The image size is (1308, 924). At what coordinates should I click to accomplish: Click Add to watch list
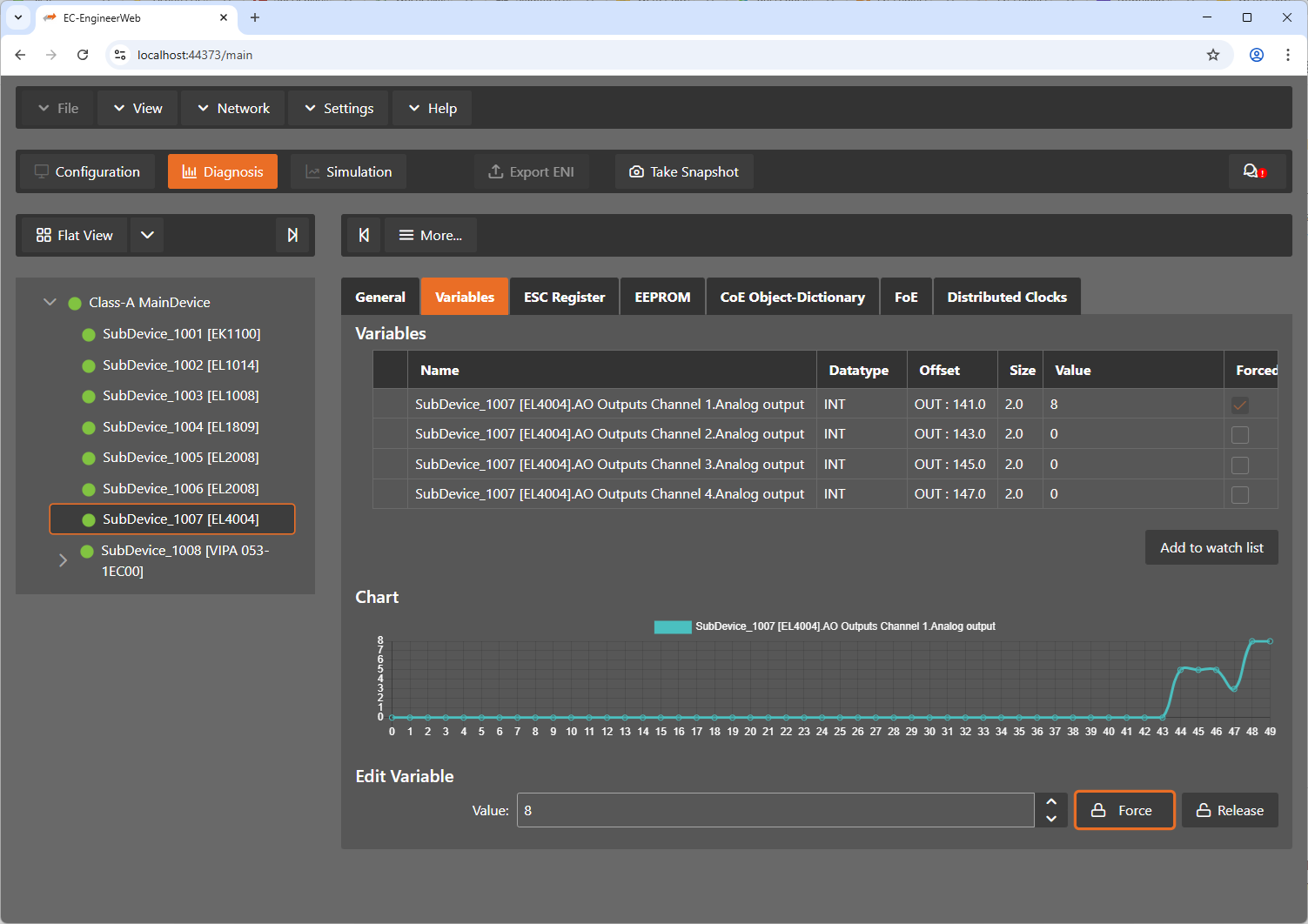1211,547
